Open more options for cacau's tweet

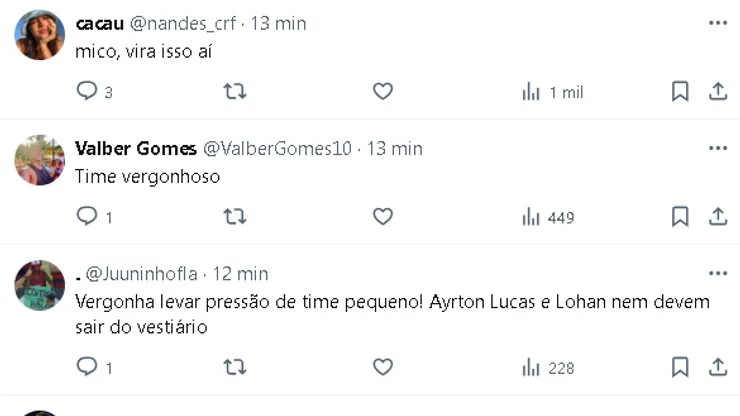(717, 23)
